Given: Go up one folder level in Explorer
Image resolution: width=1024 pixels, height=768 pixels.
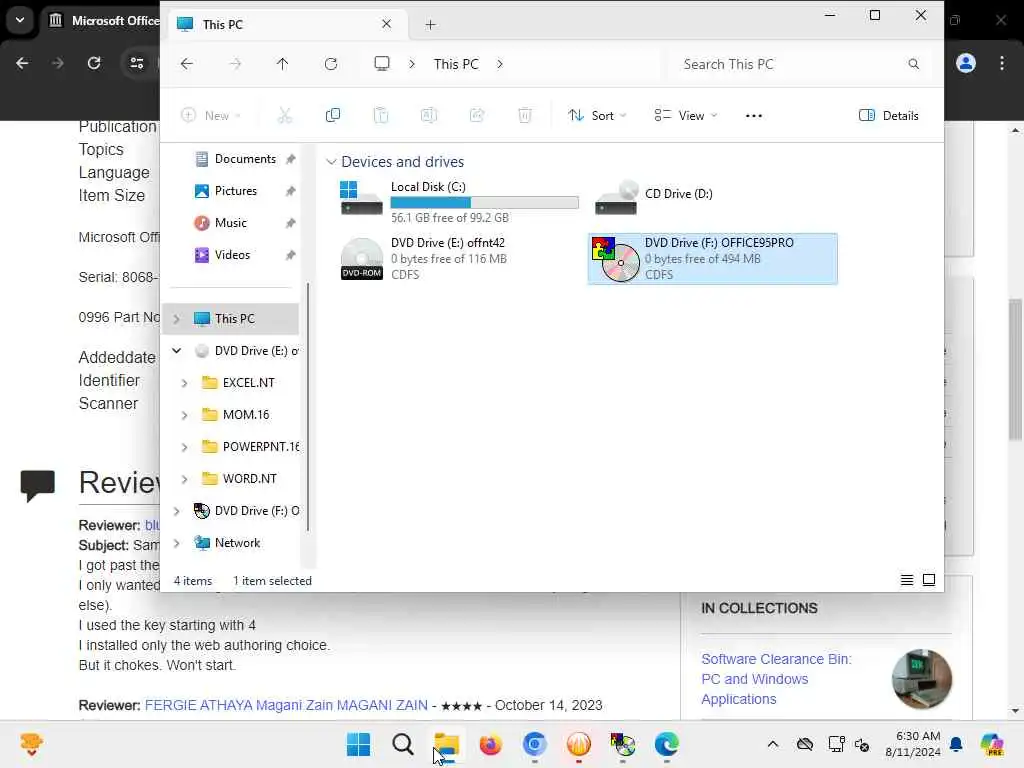Looking at the screenshot, I should (x=282, y=64).
